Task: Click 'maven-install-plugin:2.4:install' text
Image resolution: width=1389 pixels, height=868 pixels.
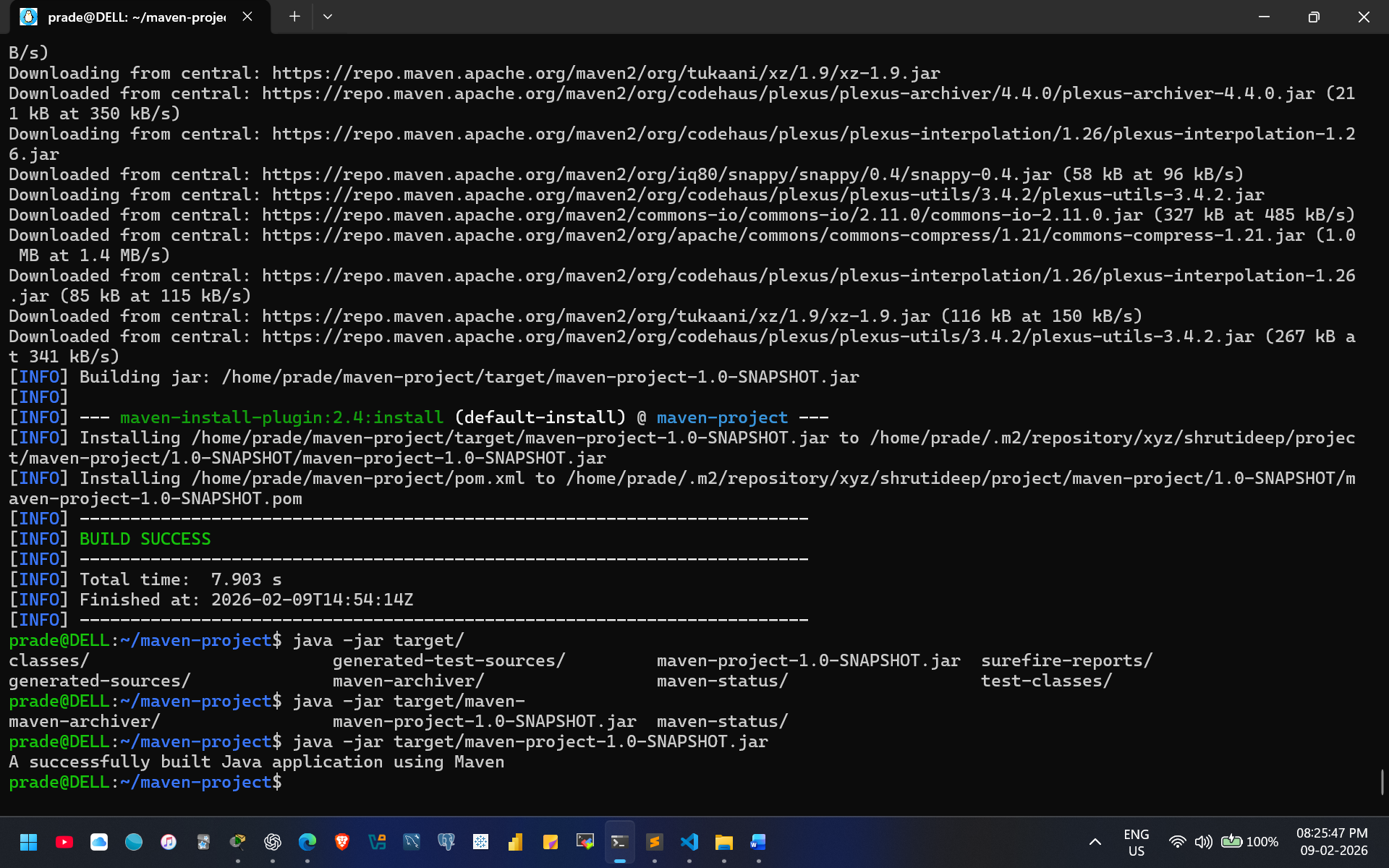Action: coord(281,417)
